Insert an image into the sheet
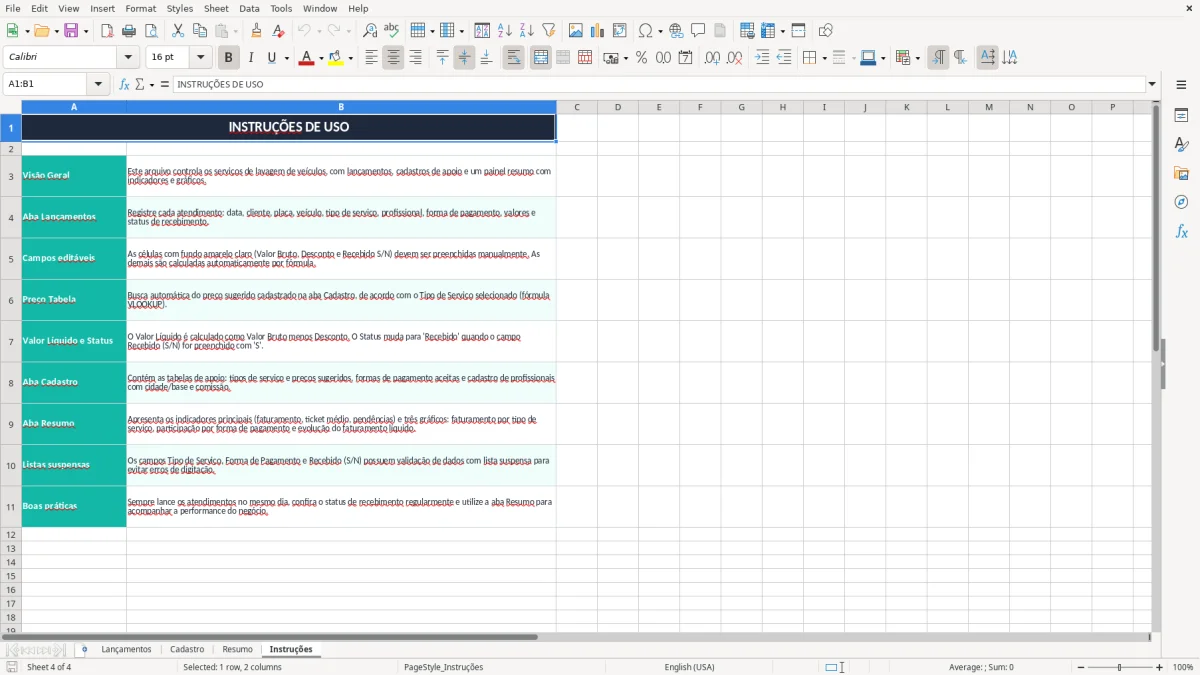Viewport: 1200px width, 675px height. (575, 31)
